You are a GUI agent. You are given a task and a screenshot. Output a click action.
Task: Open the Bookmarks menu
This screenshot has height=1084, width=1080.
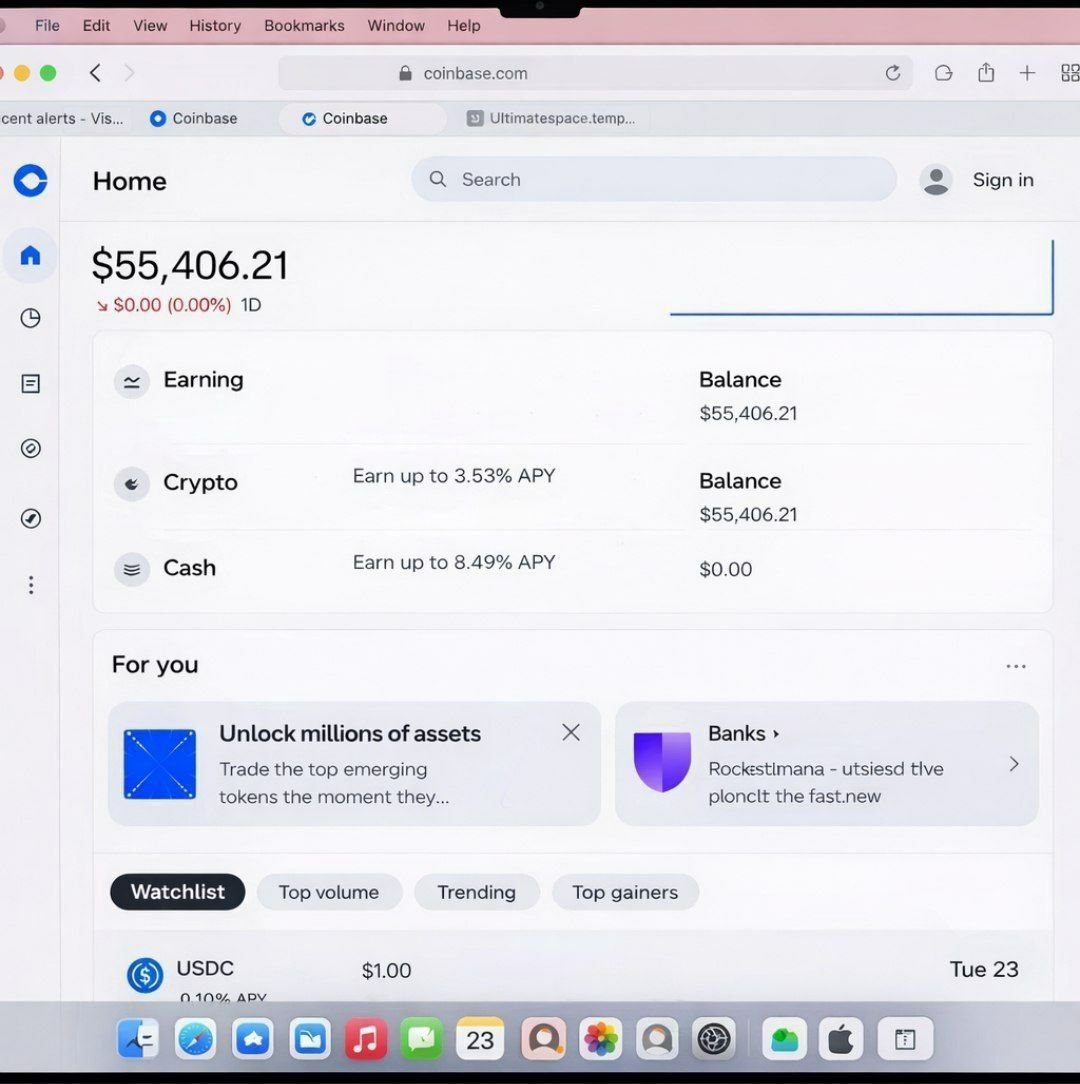(x=304, y=26)
